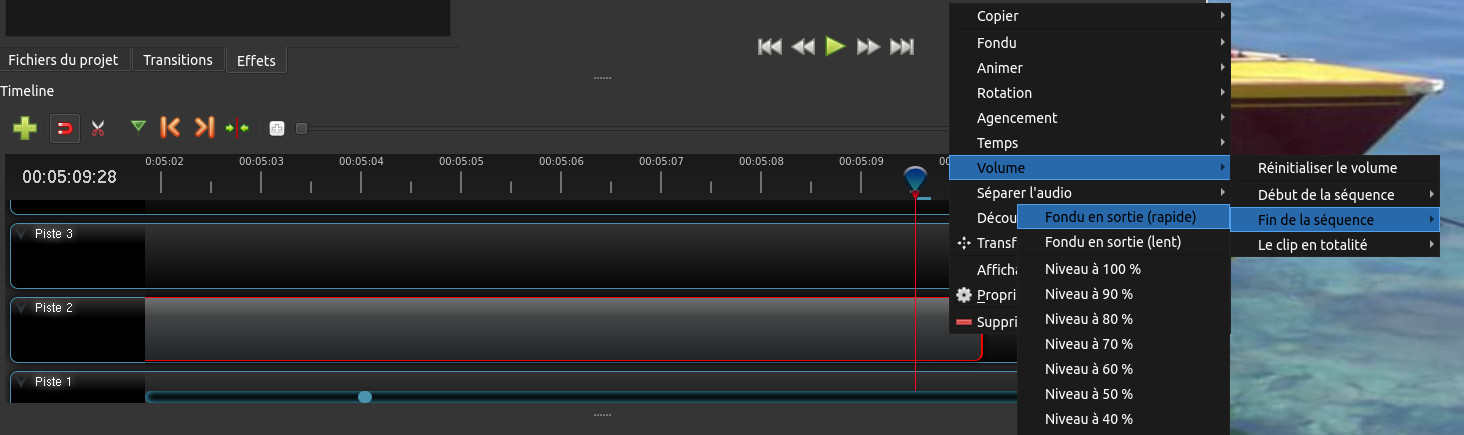Click the fast forward playback button
Screen dimensions: 1464x435
[x=868, y=46]
